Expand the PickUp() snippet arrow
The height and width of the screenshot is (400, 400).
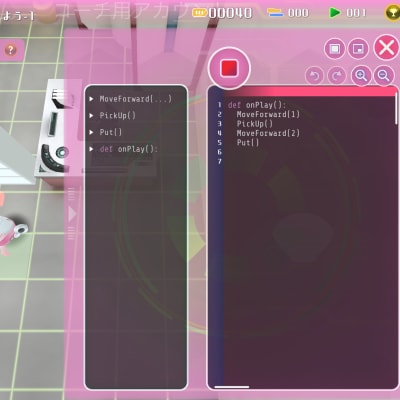(x=91, y=116)
